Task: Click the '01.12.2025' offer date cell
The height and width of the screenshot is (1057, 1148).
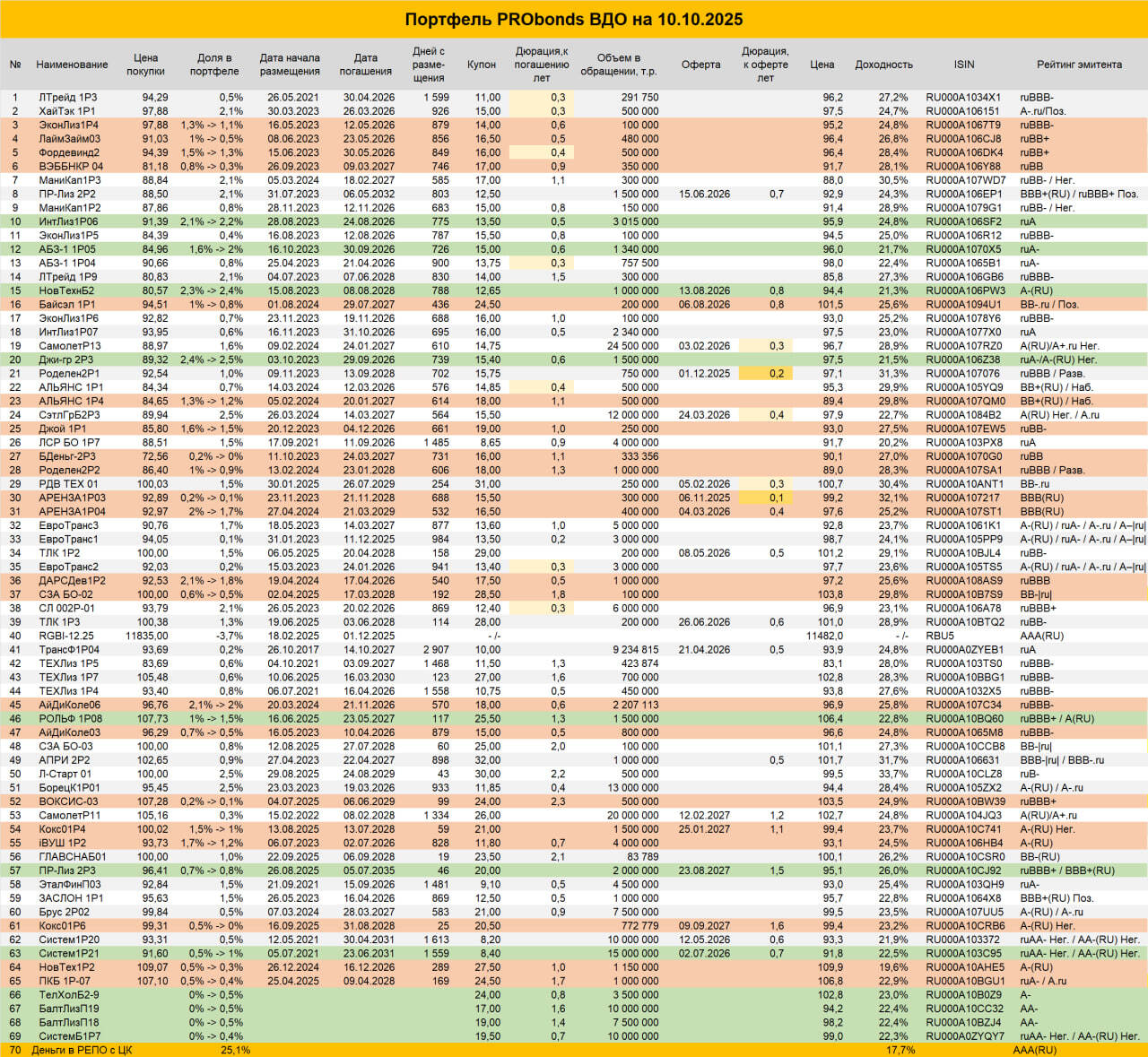Action: (x=704, y=374)
